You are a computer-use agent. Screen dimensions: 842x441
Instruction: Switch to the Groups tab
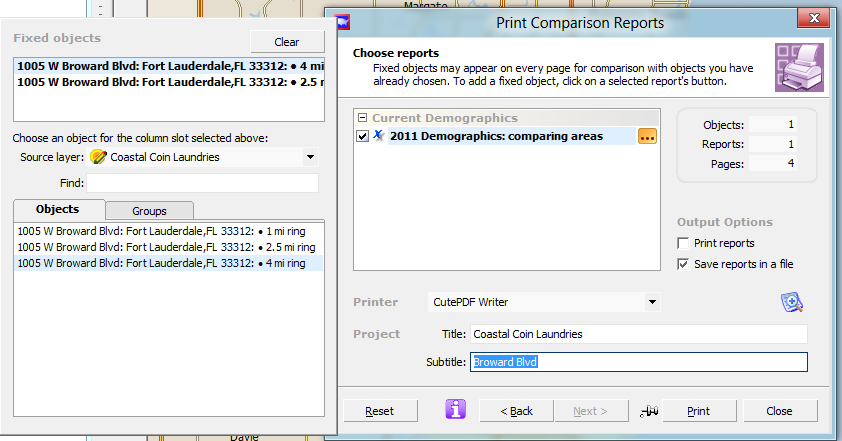[149, 211]
